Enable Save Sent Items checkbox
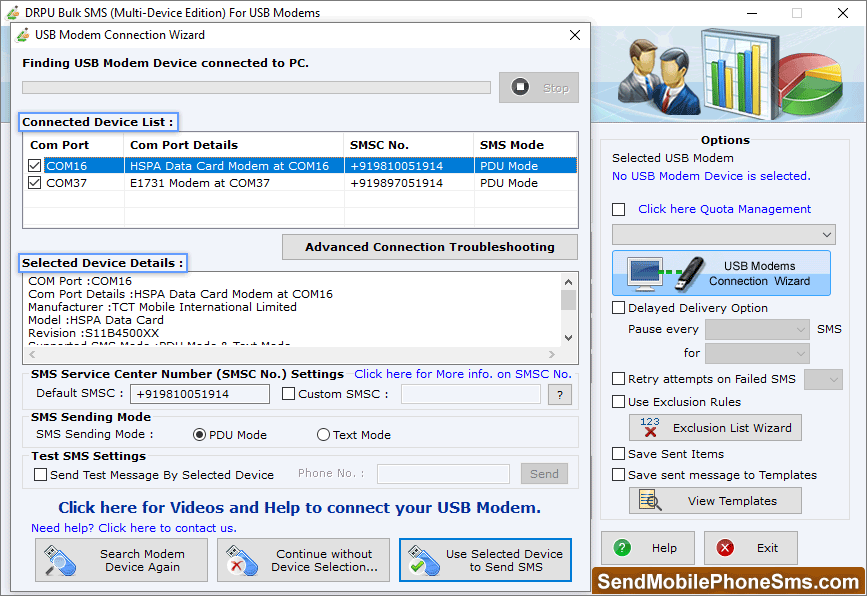 pos(618,454)
